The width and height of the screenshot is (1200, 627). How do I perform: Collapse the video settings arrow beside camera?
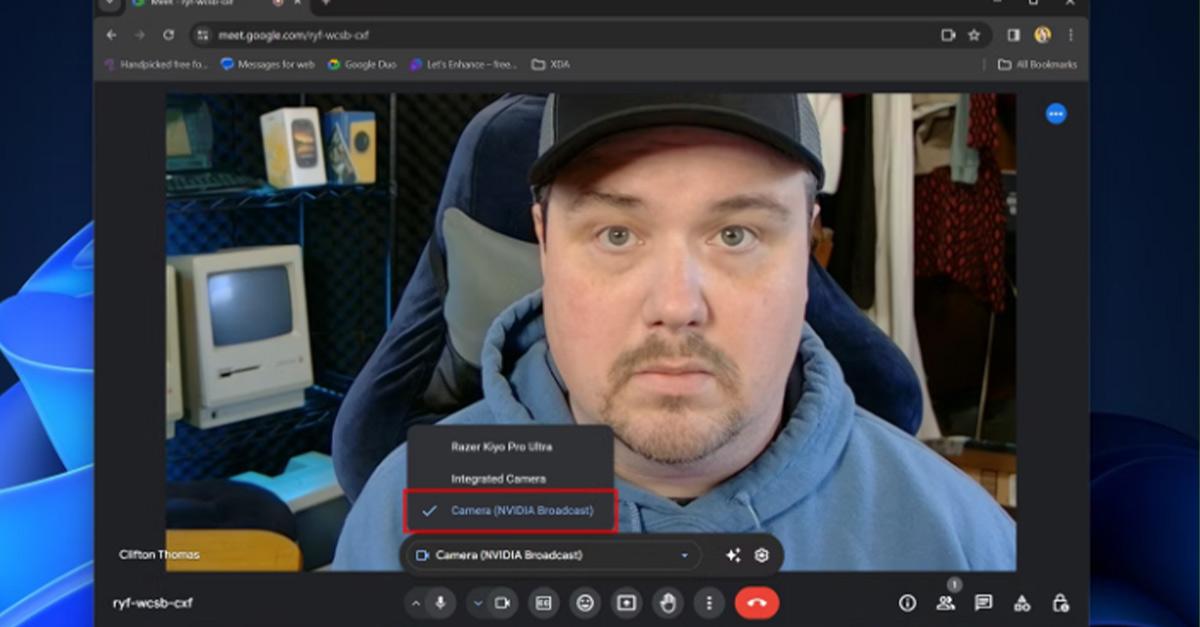478,603
